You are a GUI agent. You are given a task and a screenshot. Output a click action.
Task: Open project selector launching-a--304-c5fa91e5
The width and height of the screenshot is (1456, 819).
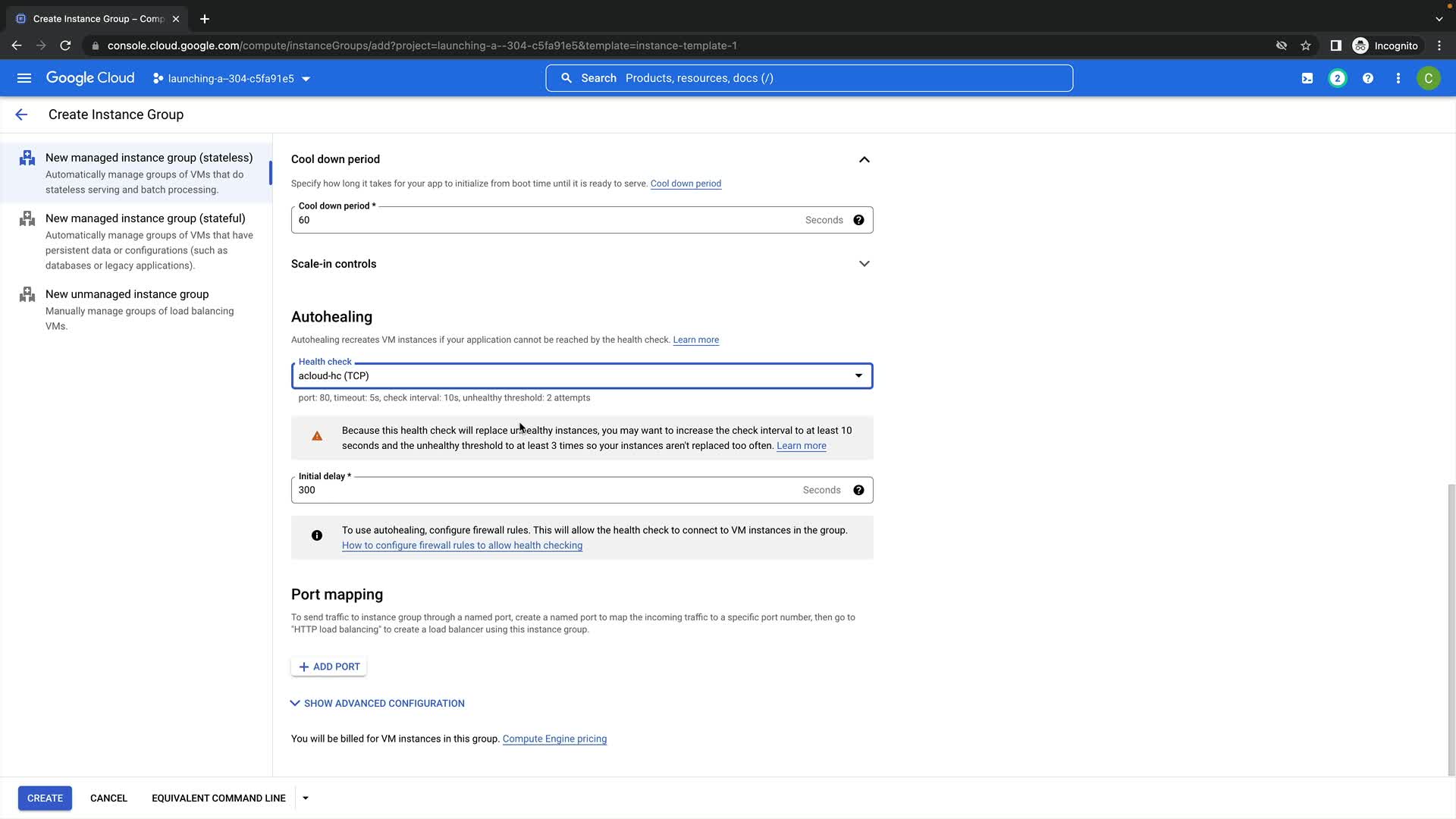click(231, 79)
